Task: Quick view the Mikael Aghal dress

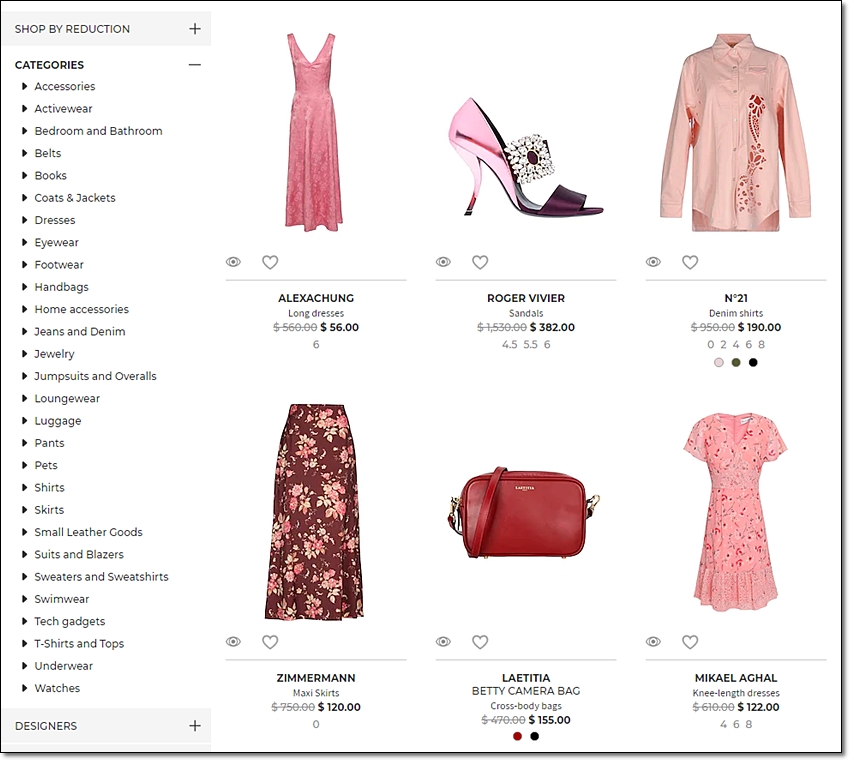Action: tap(653, 642)
